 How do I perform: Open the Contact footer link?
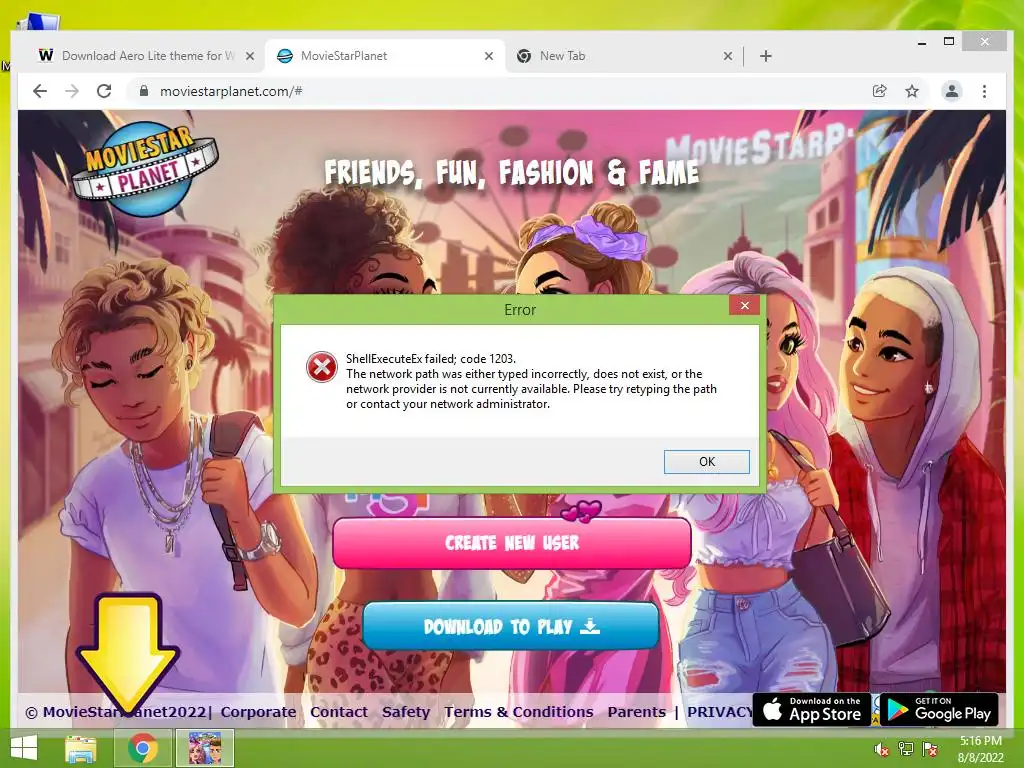click(x=339, y=712)
